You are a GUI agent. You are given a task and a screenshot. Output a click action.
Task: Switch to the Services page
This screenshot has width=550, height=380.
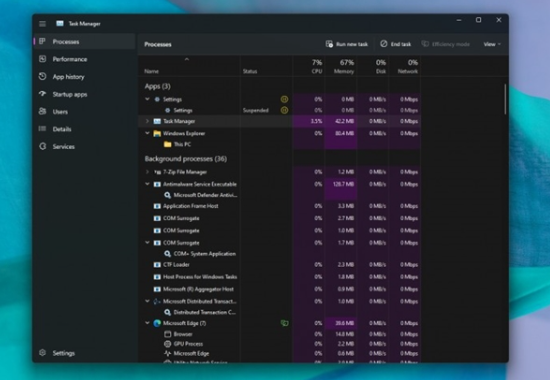[85, 146]
